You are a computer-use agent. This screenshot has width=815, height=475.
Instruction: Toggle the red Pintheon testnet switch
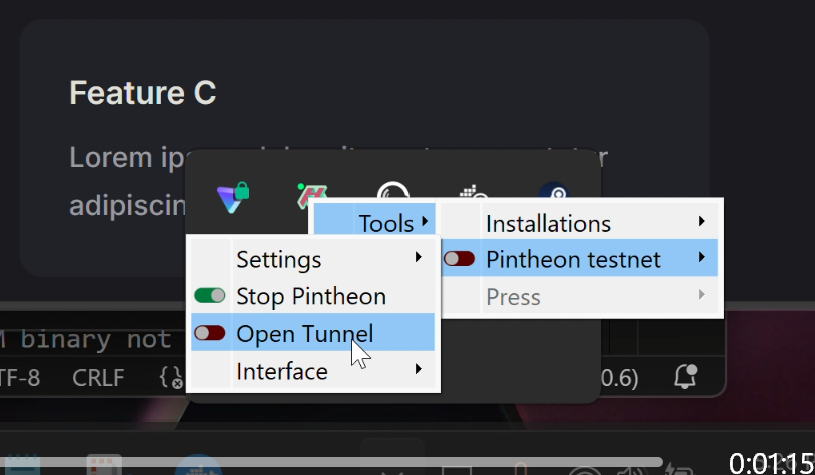pos(460,259)
